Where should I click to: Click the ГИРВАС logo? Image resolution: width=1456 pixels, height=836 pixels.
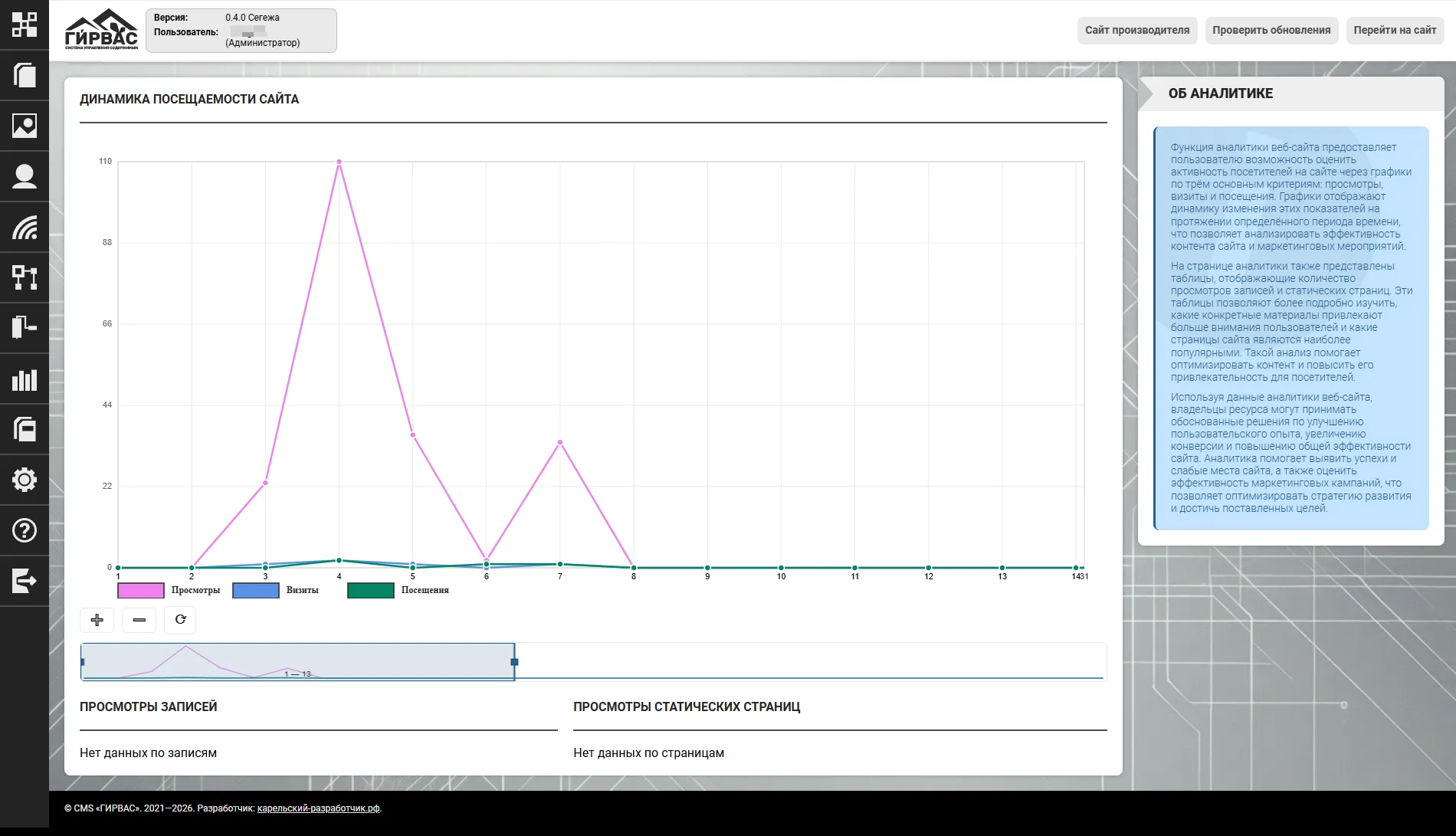101,30
